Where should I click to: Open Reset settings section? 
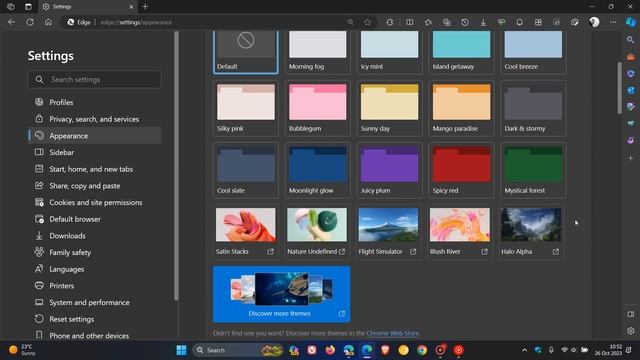(95, 319)
